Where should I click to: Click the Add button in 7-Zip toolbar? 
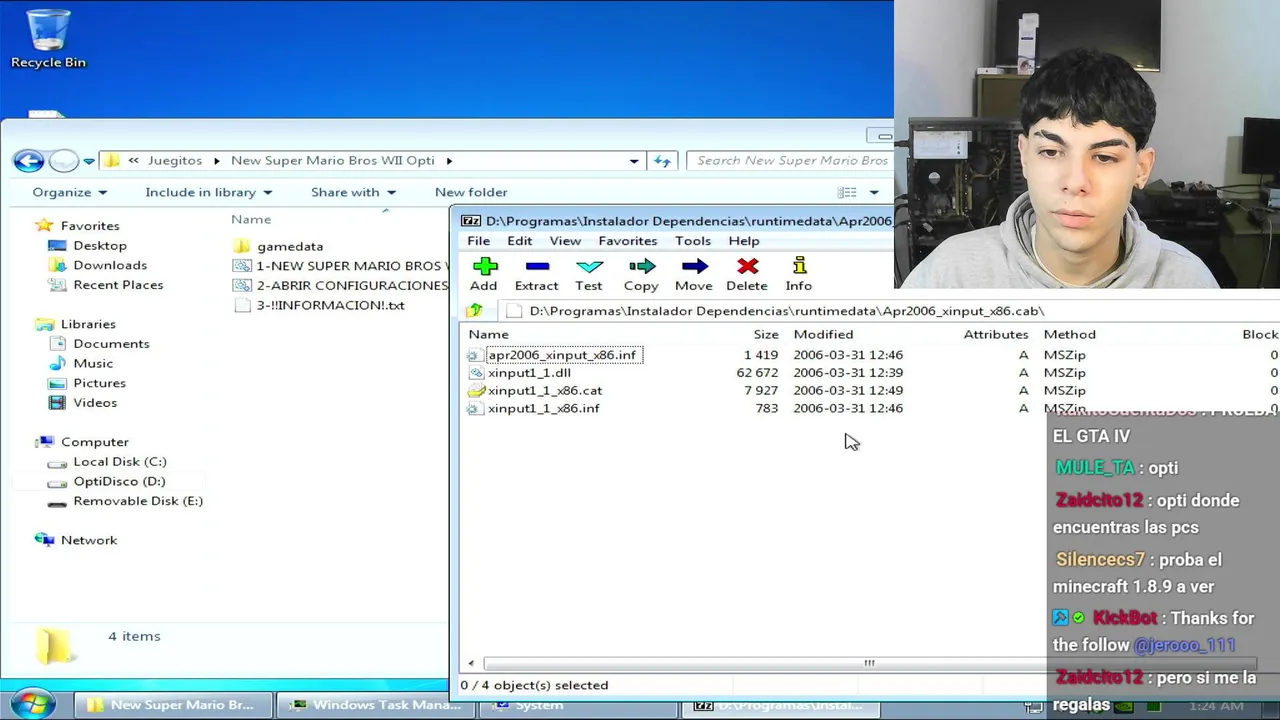[x=485, y=274]
